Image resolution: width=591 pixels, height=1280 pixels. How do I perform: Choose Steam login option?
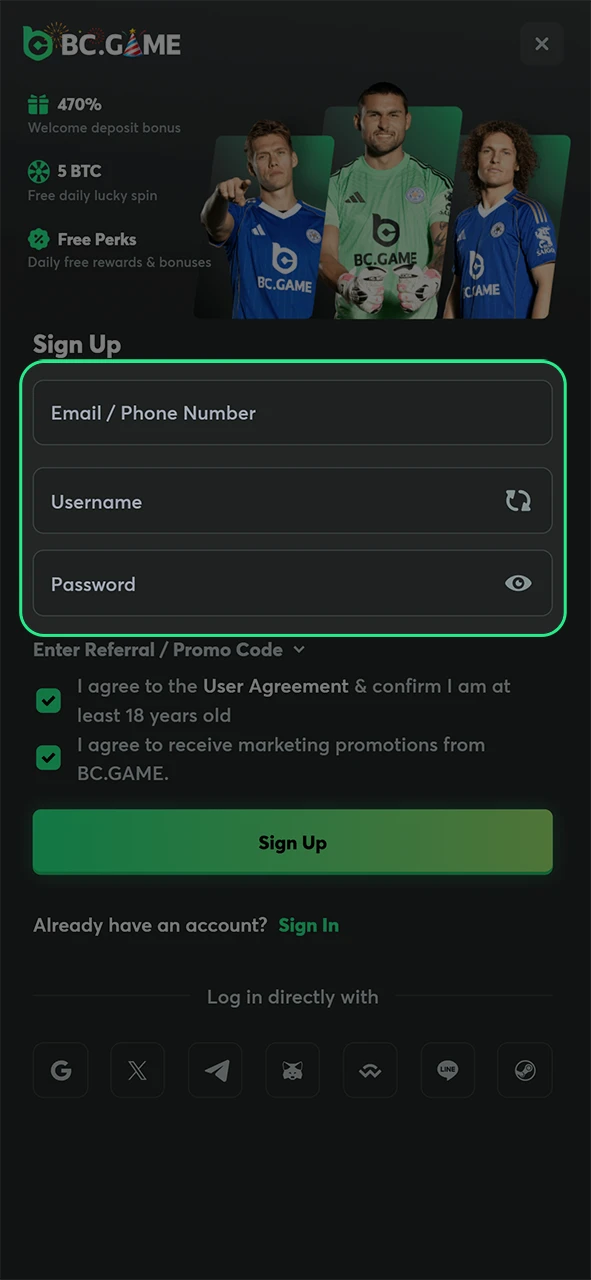coord(524,1070)
